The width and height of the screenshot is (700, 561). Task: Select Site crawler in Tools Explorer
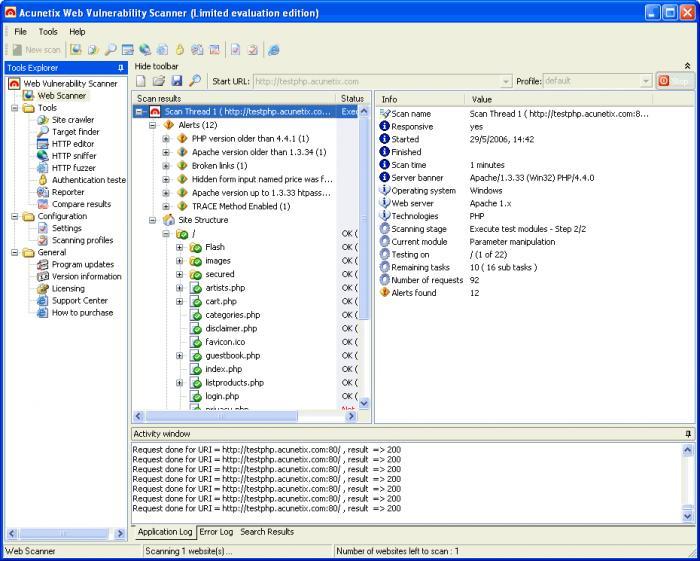pos(73,120)
